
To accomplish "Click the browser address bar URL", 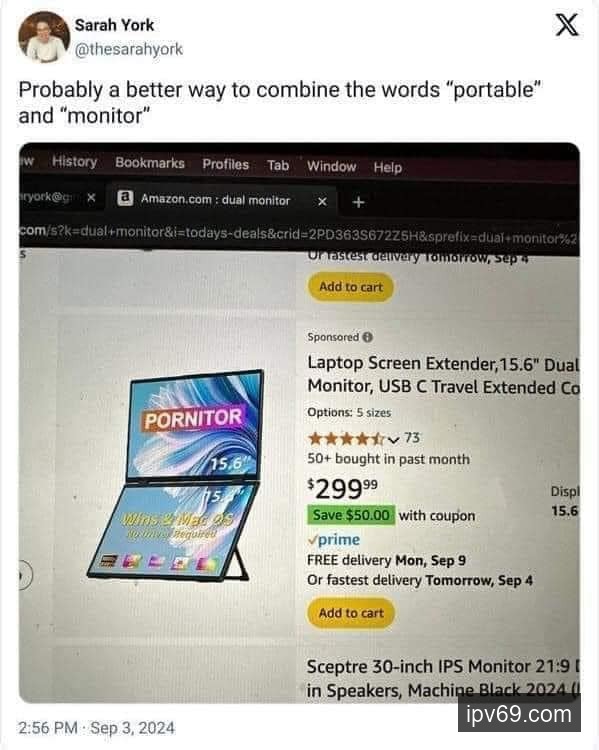I will pos(299,234).
